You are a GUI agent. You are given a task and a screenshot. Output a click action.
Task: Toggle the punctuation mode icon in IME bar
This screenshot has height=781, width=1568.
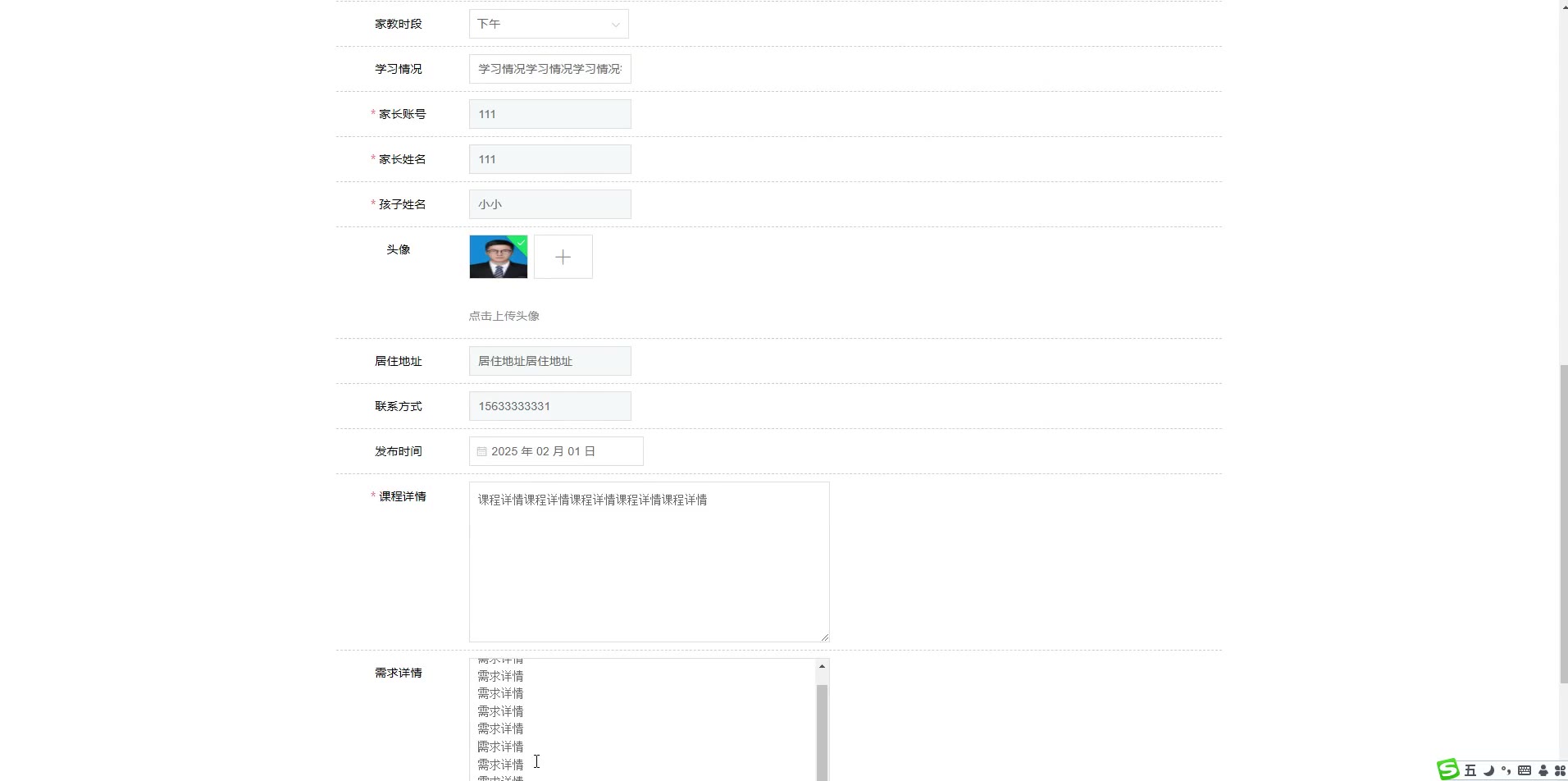(1506, 770)
